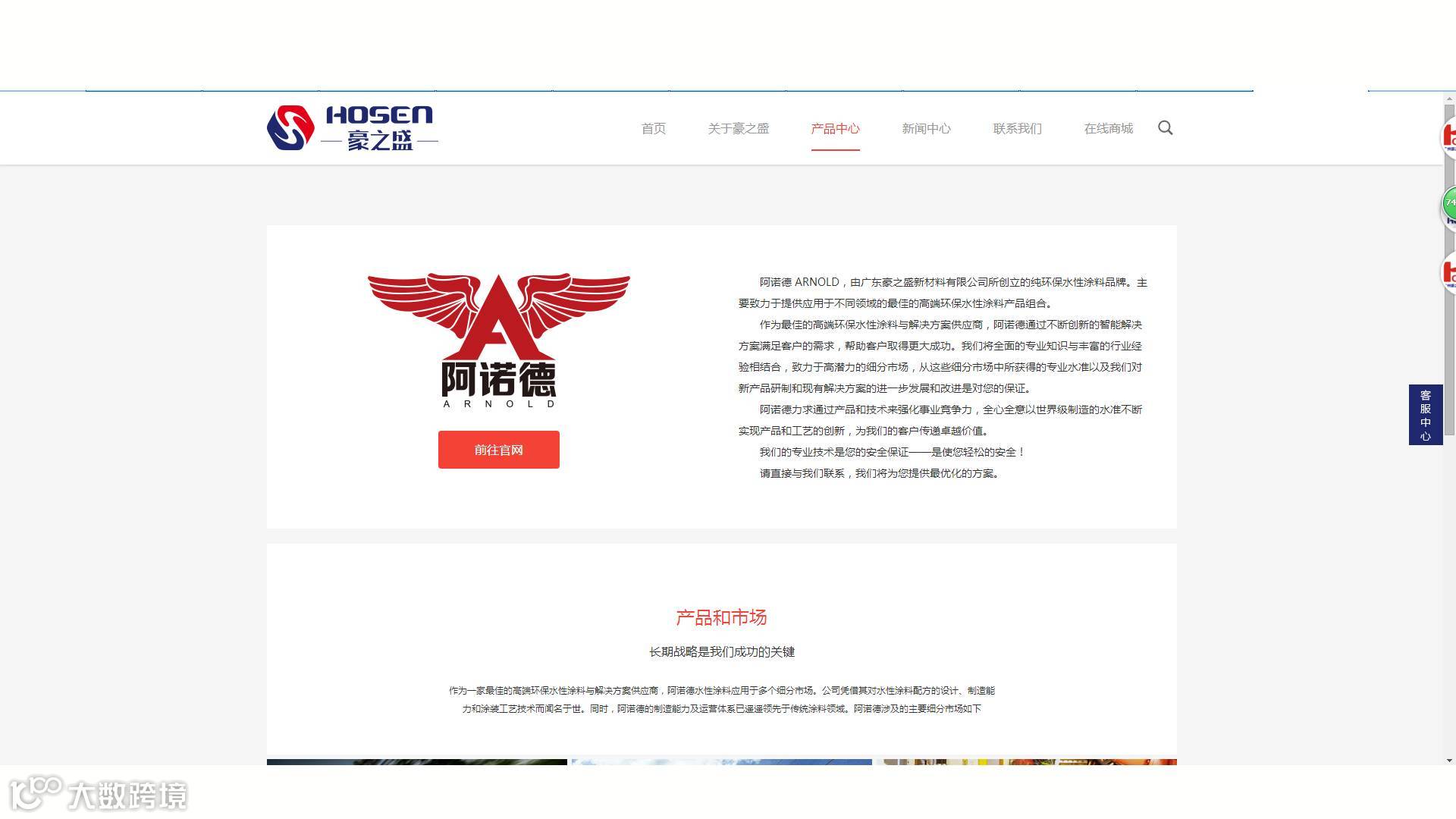Go to 首页 home menu
This screenshot has height=819, width=1456.
(x=653, y=129)
